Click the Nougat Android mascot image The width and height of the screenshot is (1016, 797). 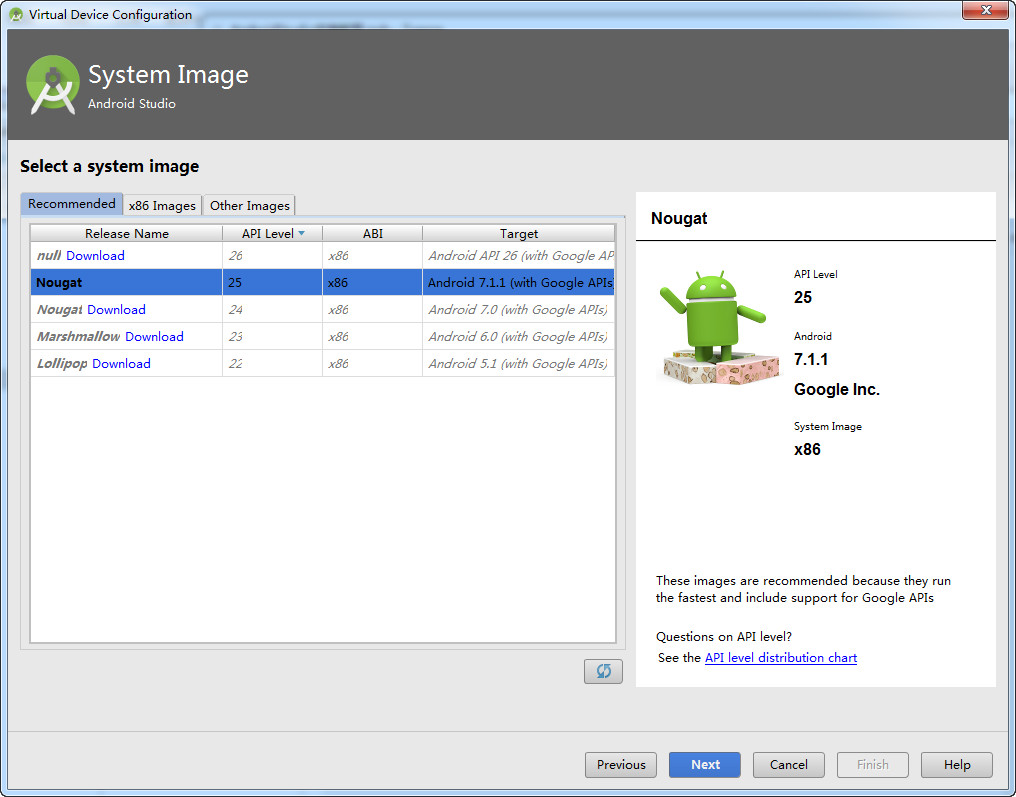pos(719,326)
